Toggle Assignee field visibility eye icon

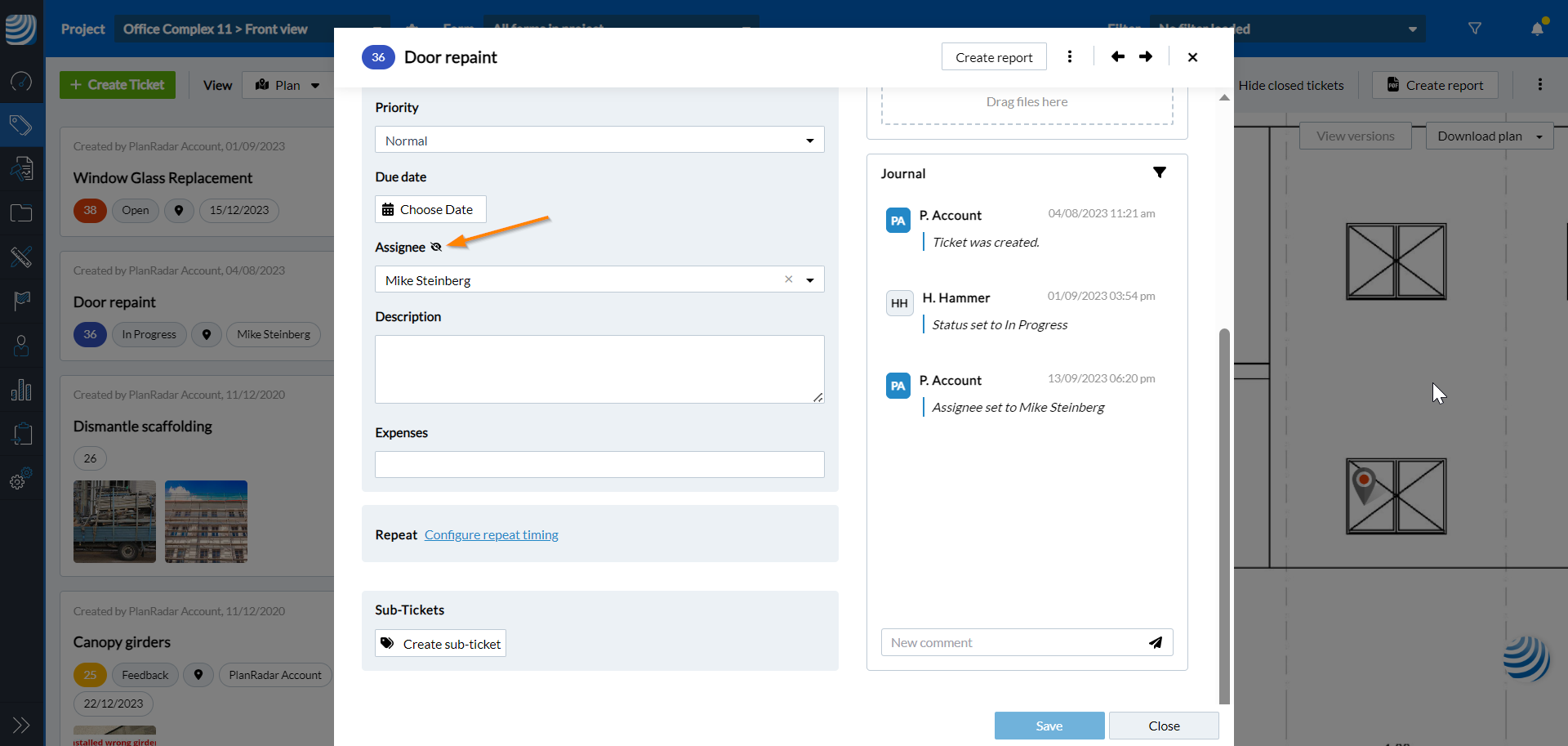(436, 247)
